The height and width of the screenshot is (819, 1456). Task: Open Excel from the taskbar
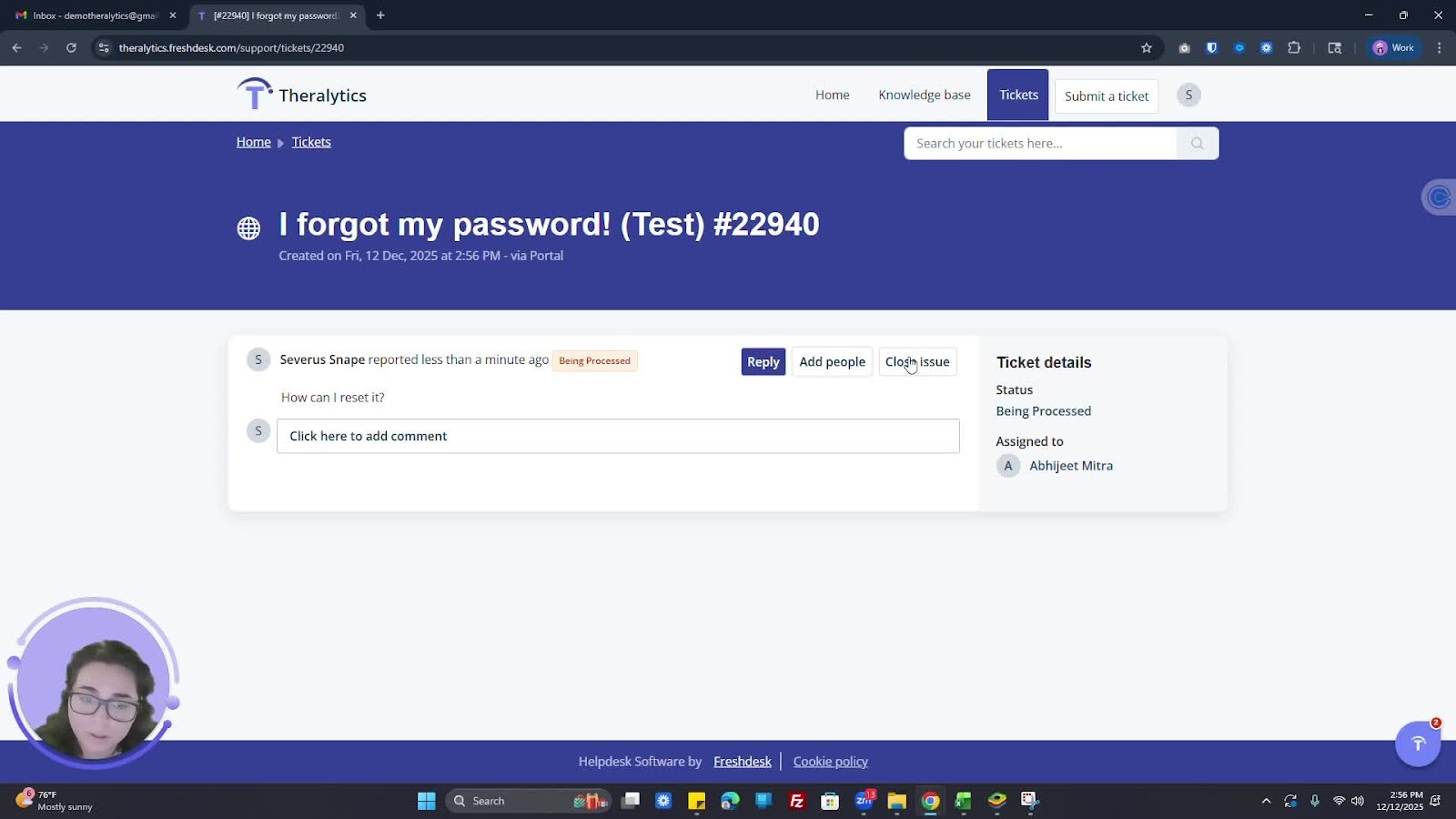964,801
